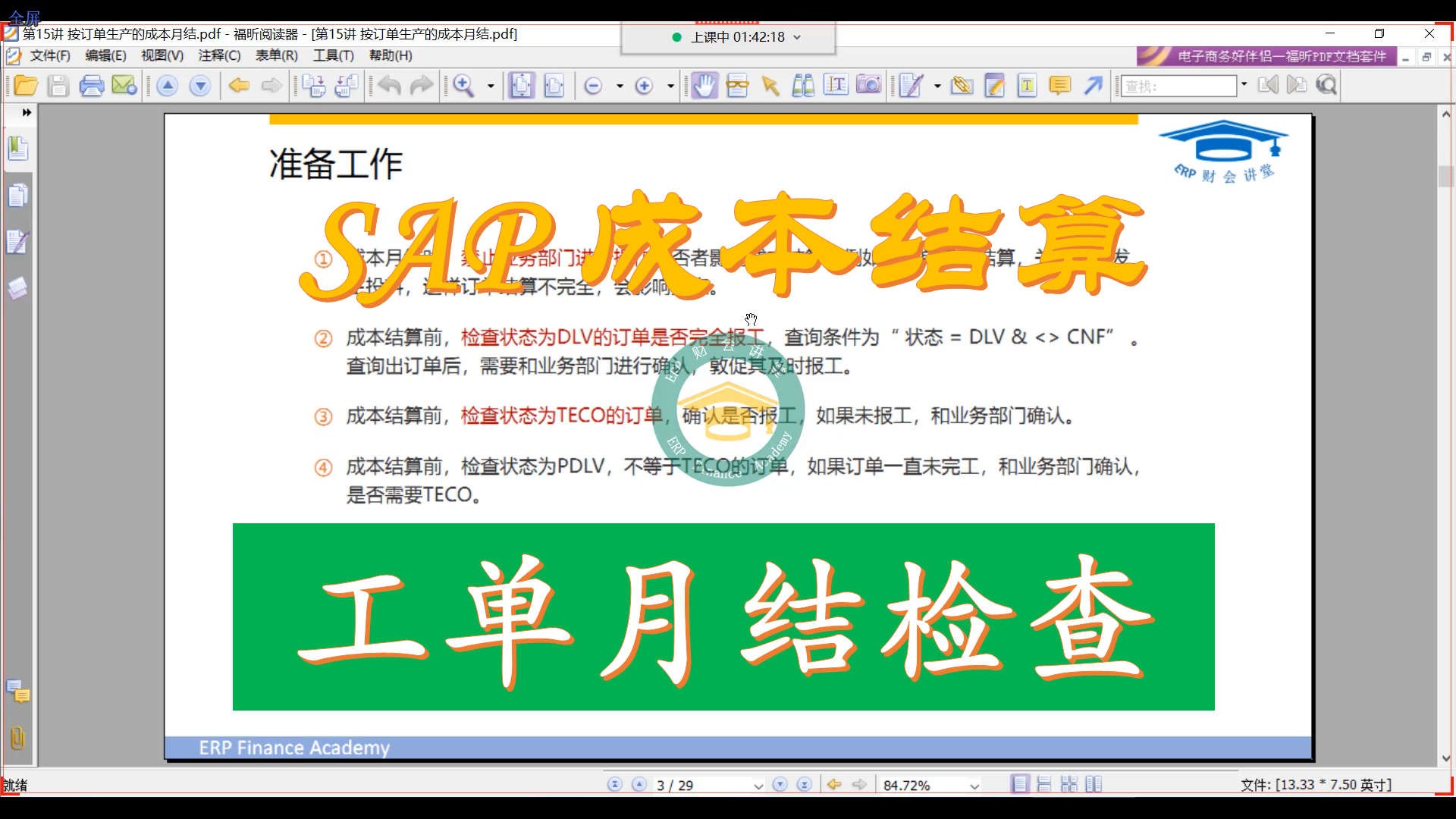The width and height of the screenshot is (1456, 819).
Task: Open the Attachments paperclip panel icon
Action: coord(17,737)
